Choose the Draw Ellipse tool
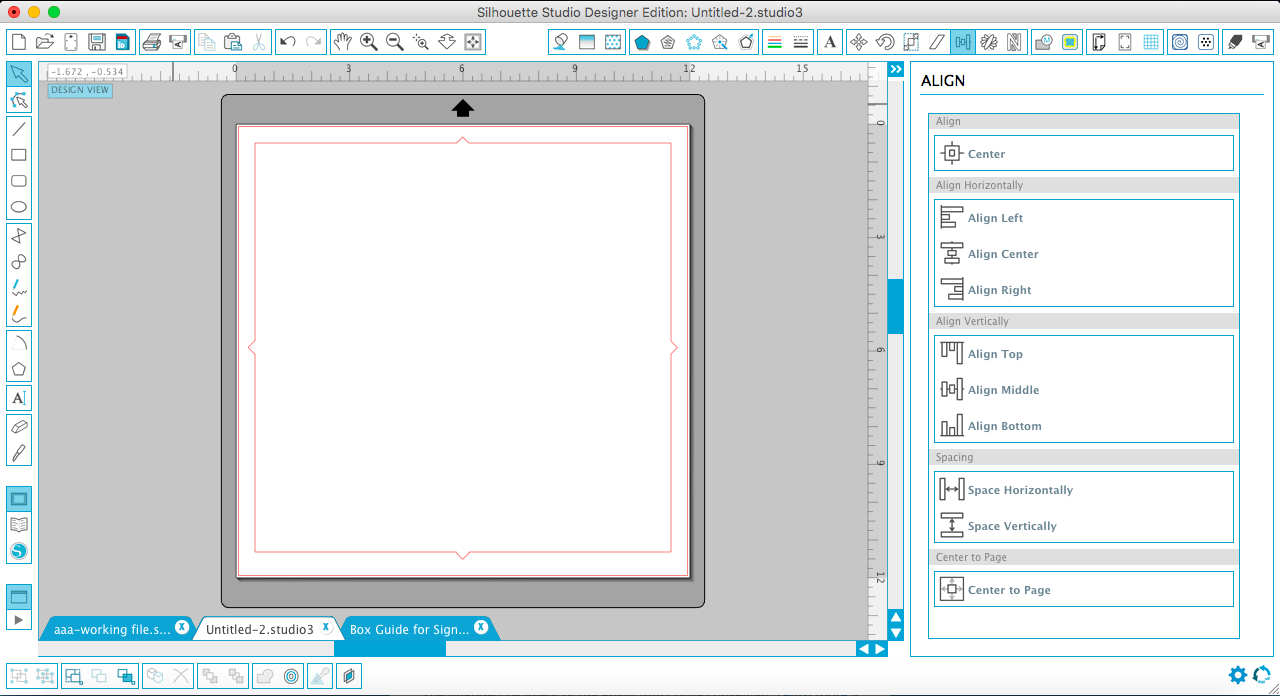The width and height of the screenshot is (1280, 696). click(x=18, y=208)
